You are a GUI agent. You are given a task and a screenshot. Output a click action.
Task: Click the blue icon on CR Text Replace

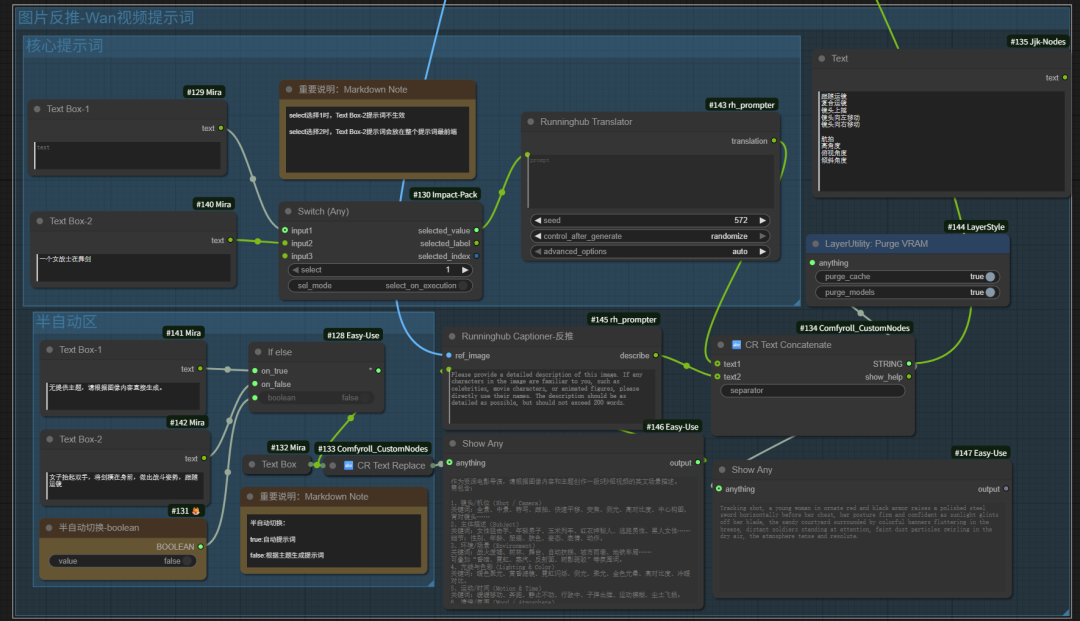[349, 465]
